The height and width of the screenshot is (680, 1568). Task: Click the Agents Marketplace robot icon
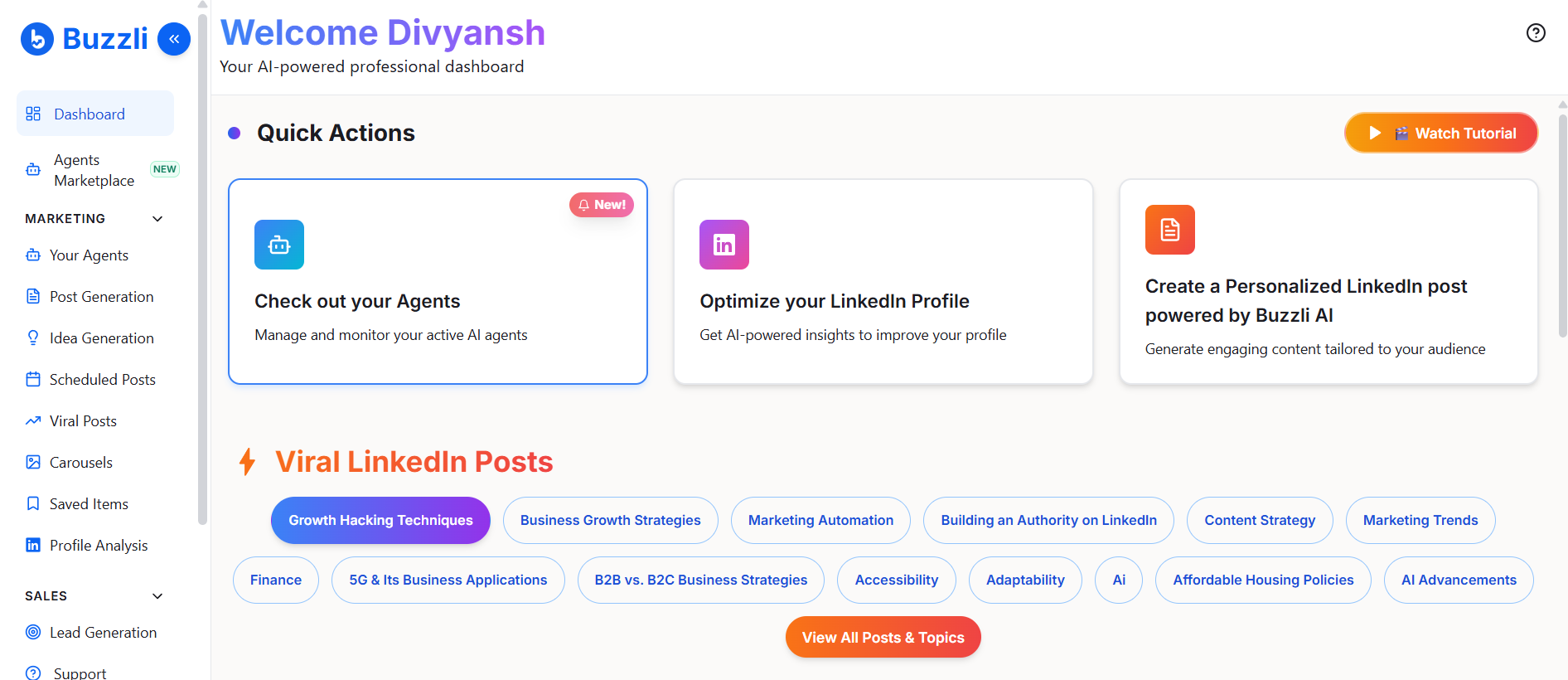point(33,169)
